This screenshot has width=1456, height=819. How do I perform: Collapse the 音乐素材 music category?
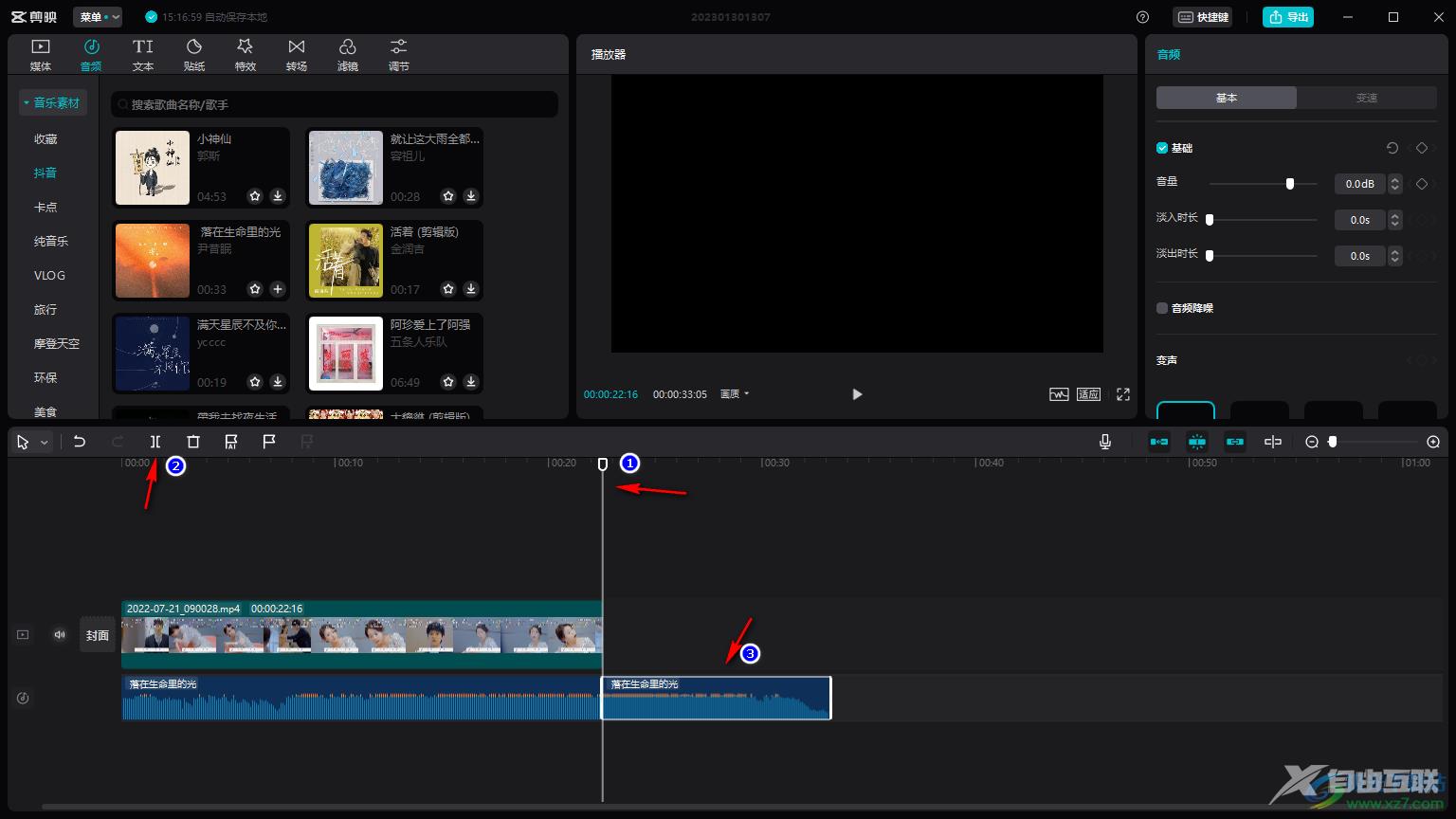click(53, 102)
